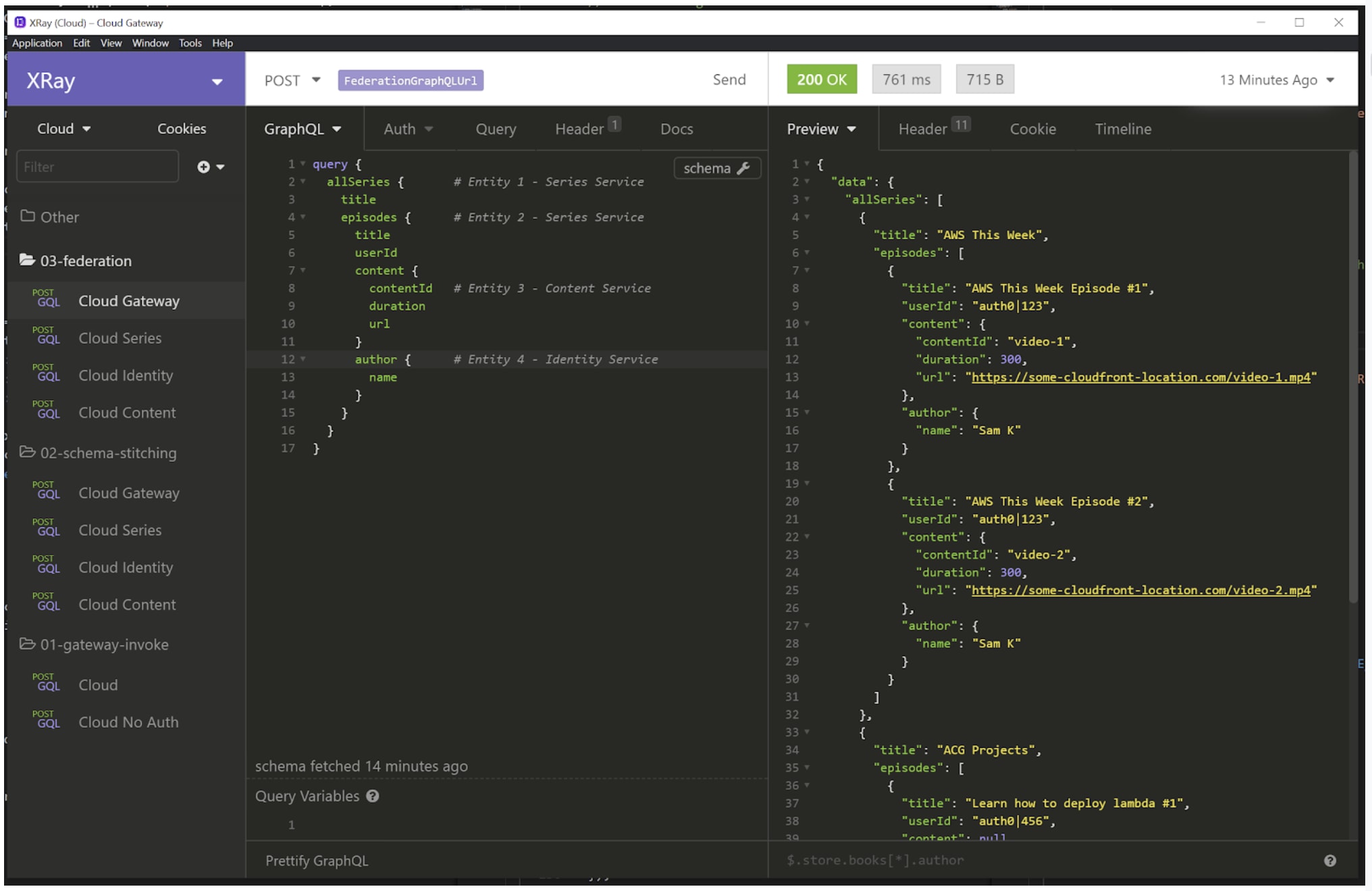Switch to the Cookie tab
The width and height of the screenshot is (1372, 891).
[1032, 128]
